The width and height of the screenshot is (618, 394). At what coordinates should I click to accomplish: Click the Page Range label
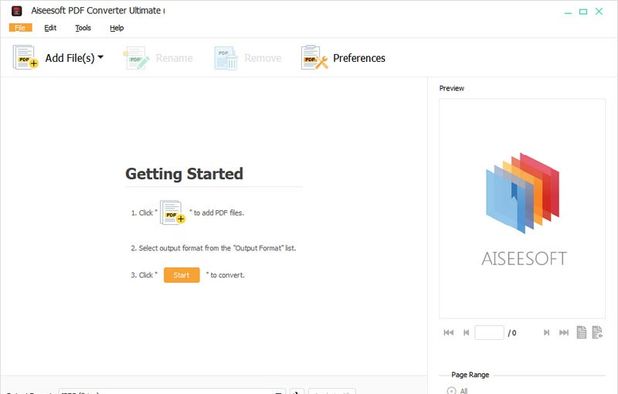coord(470,375)
